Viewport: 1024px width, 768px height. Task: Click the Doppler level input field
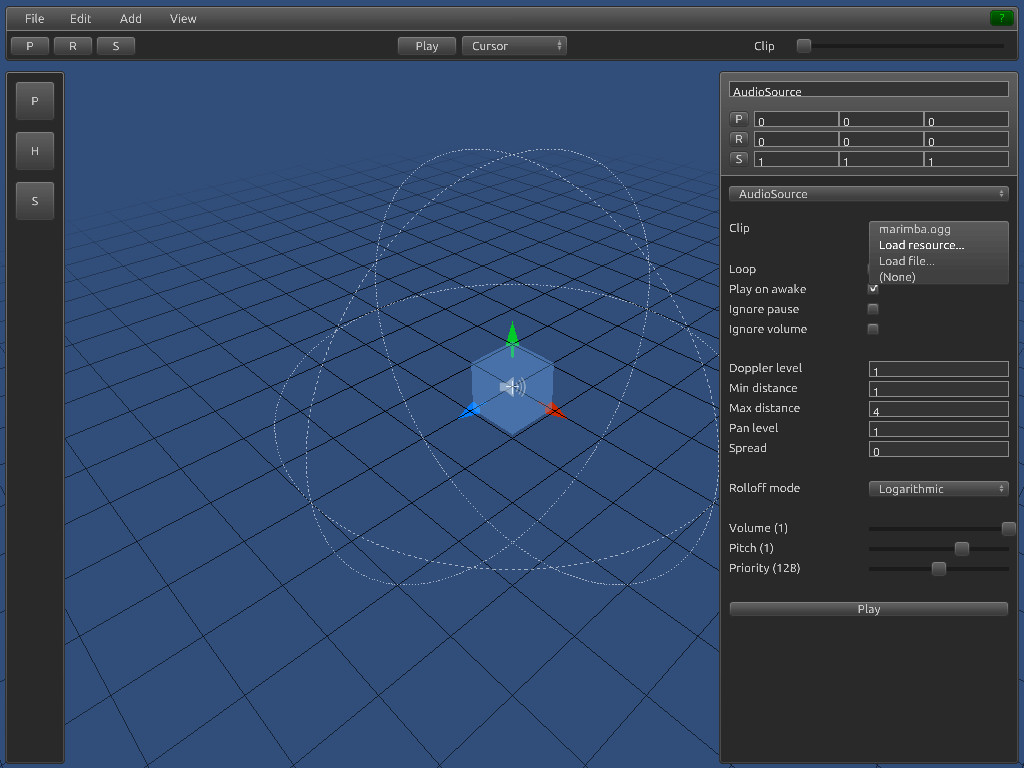click(938, 369)
